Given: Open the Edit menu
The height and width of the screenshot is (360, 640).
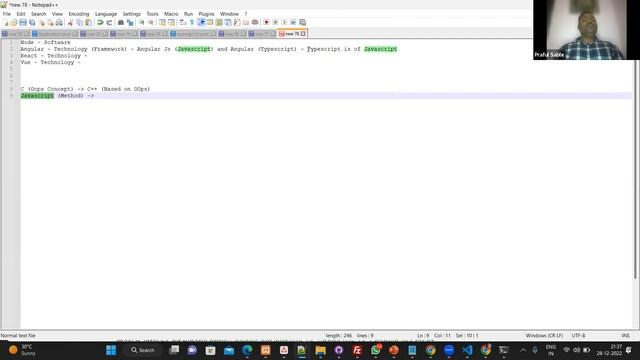Looking at the screenshot, I should point(21,14).
